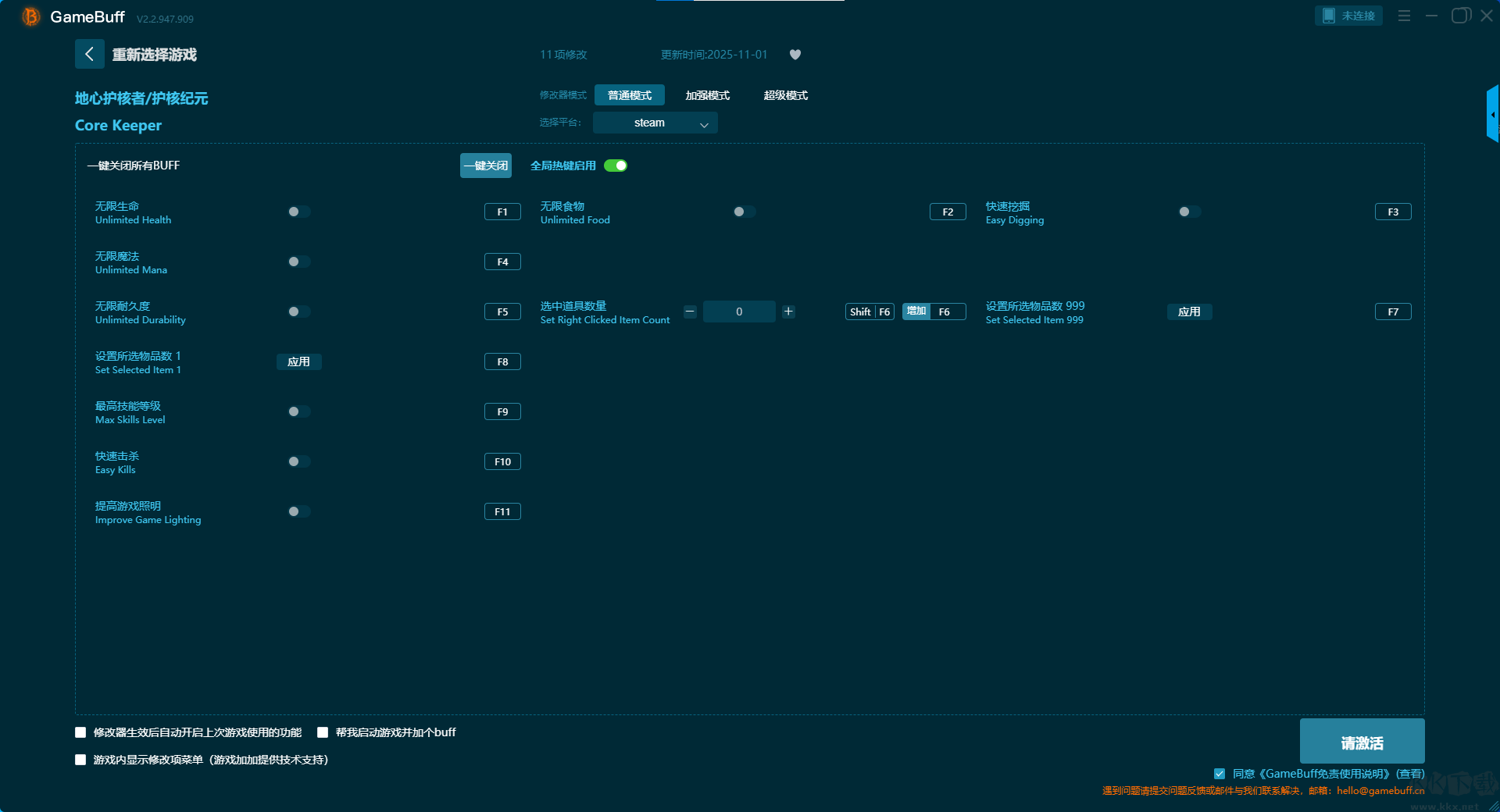Image resolution: width=1500 pixels, height=812 pixels.
Task: Enable Easy Digging switch
Action: (x=1189, y=212)
